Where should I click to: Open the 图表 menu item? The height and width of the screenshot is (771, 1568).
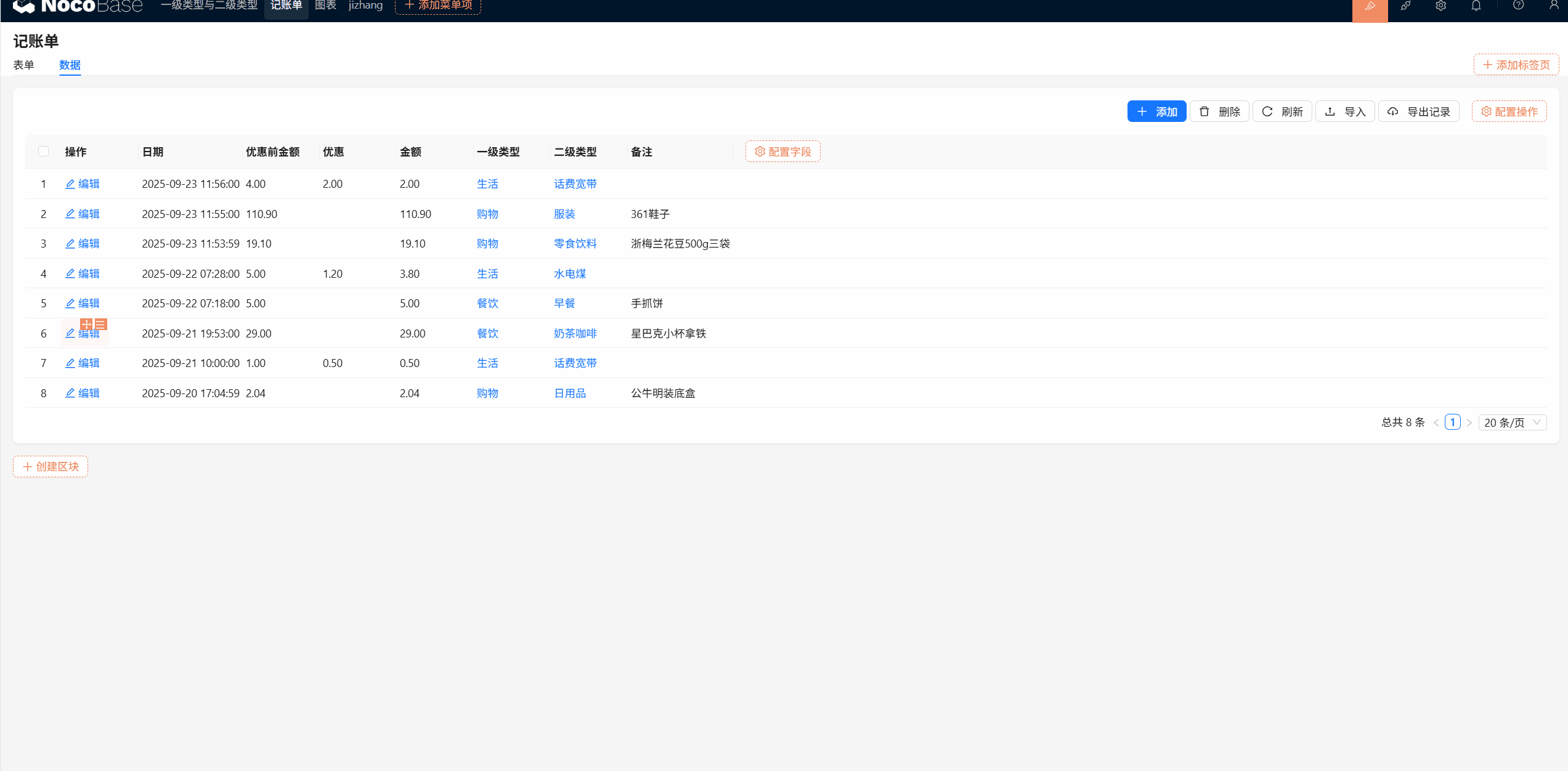coord(325,6)
